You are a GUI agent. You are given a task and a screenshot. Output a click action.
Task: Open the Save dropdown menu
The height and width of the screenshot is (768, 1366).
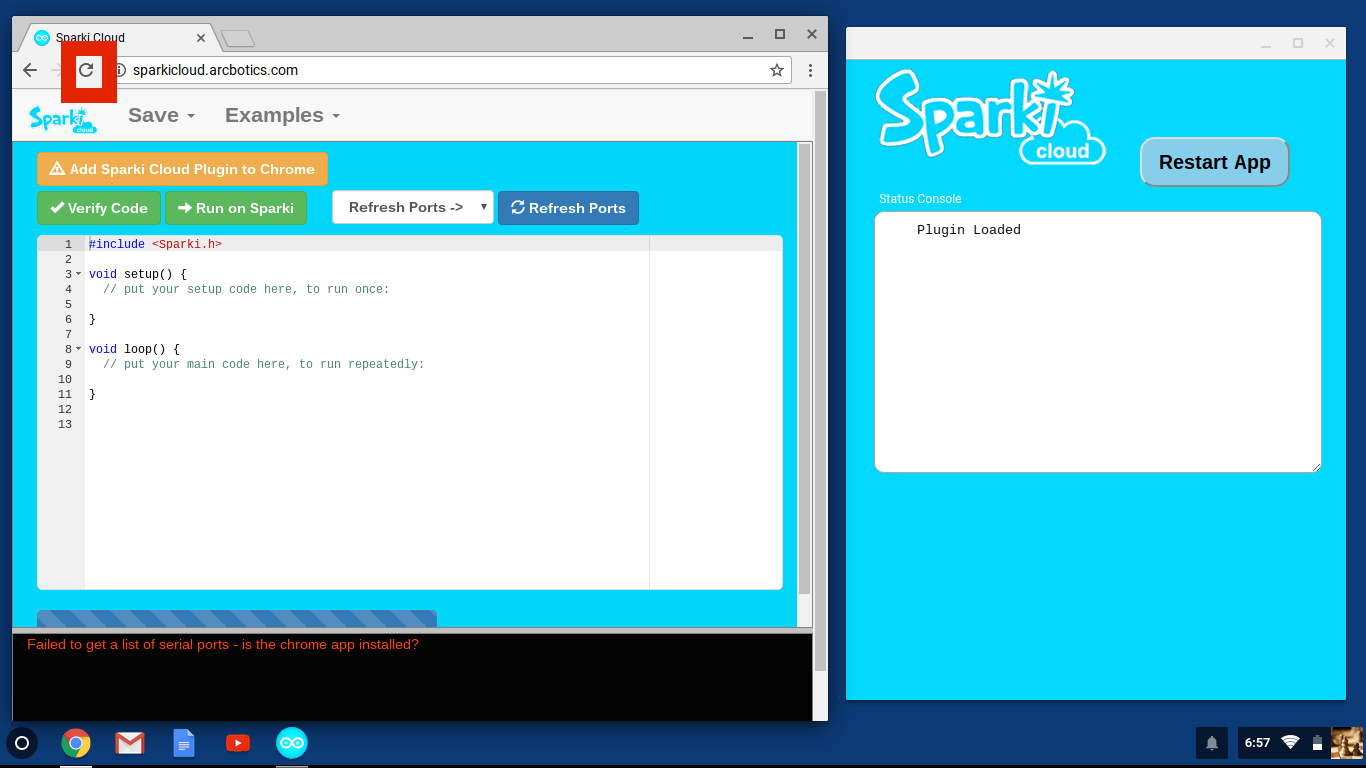[x=161, y=115]
